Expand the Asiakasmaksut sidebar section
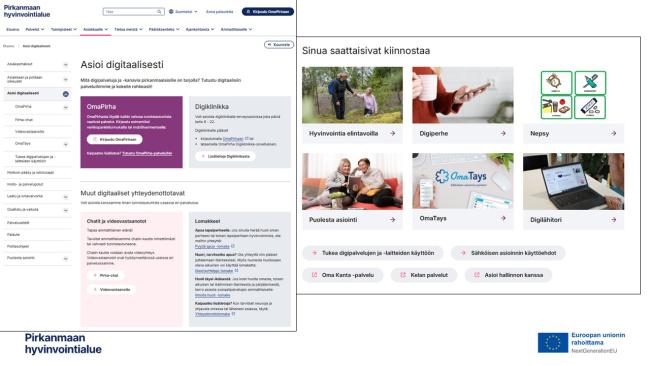The width and height of the screenshot is (650, 366). pos(65,65)
